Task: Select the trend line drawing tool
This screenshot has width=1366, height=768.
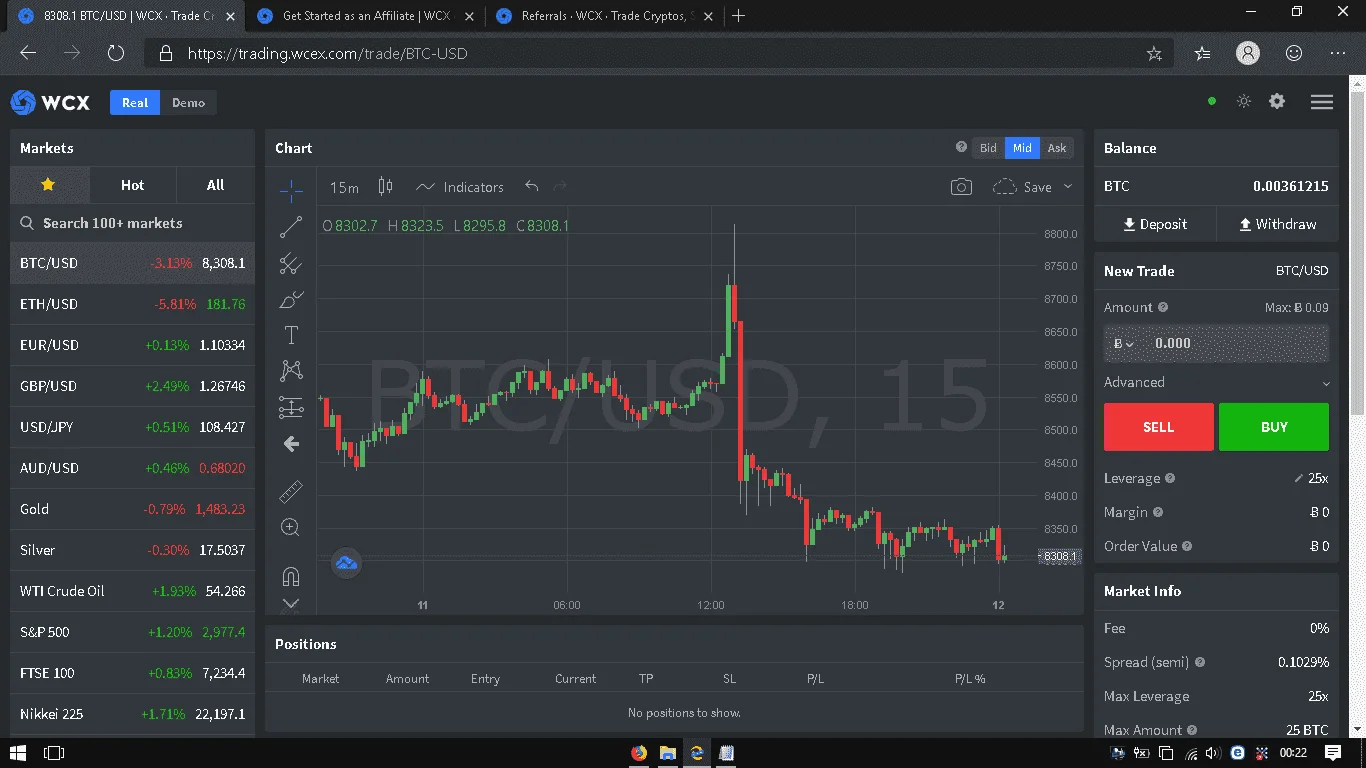Action: point(291,228)
